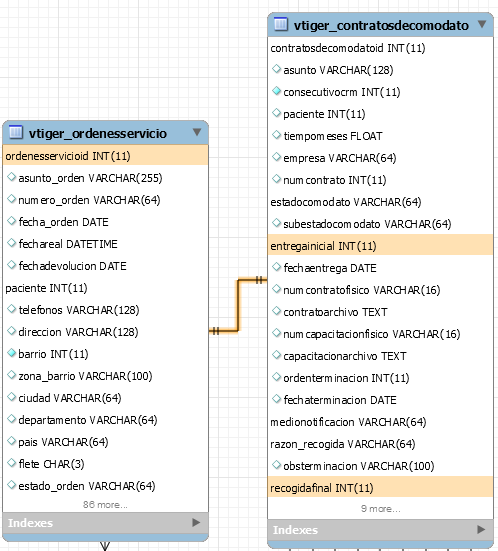The height and width of the screenshot is (551, 498).
Task: Click asunto_orden VARCHAR(255) column text
Action: click(x=90, y=178)
